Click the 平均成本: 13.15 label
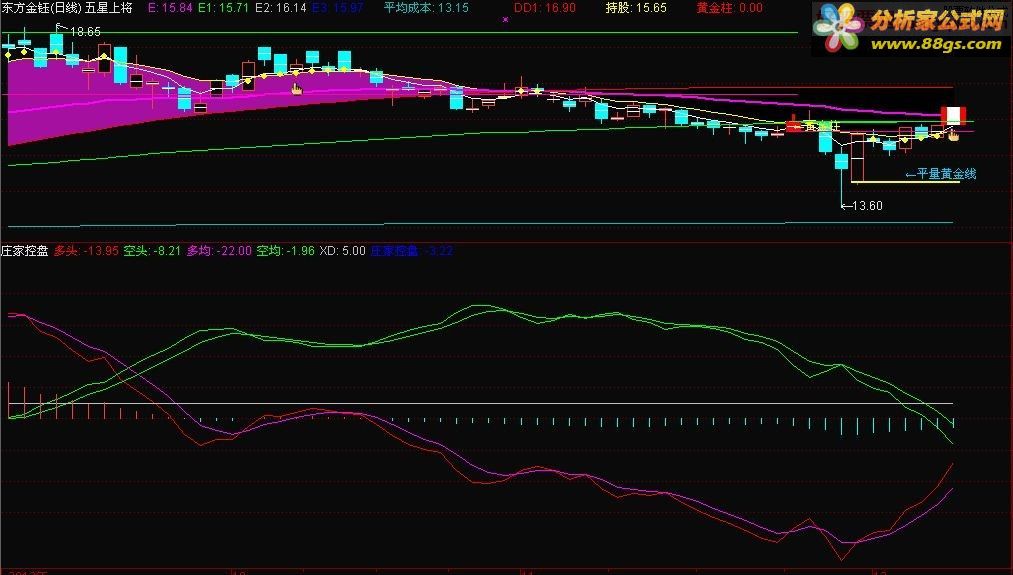 tap(426, 8)
